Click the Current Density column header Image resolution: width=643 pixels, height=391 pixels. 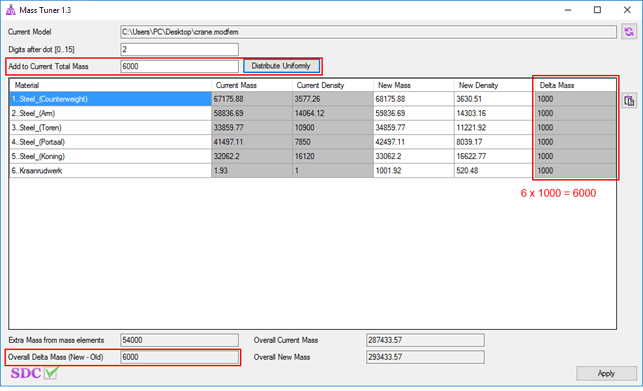[332, 85]
